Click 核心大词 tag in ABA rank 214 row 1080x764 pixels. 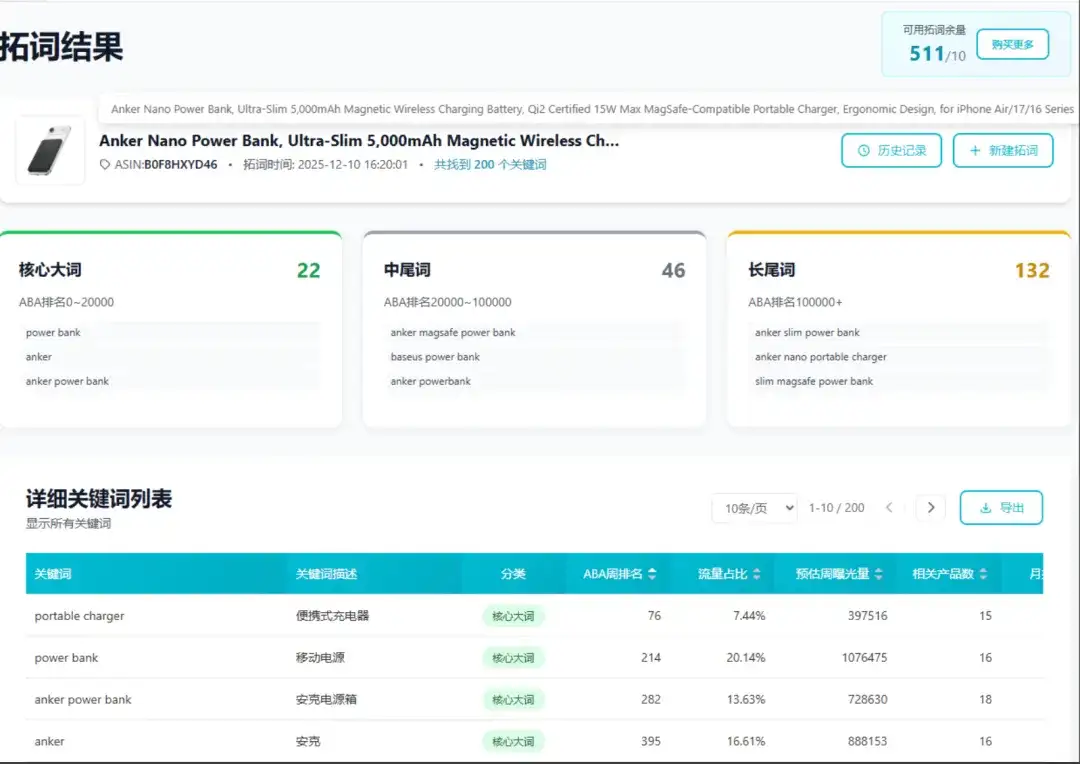[x=513, y=658]
